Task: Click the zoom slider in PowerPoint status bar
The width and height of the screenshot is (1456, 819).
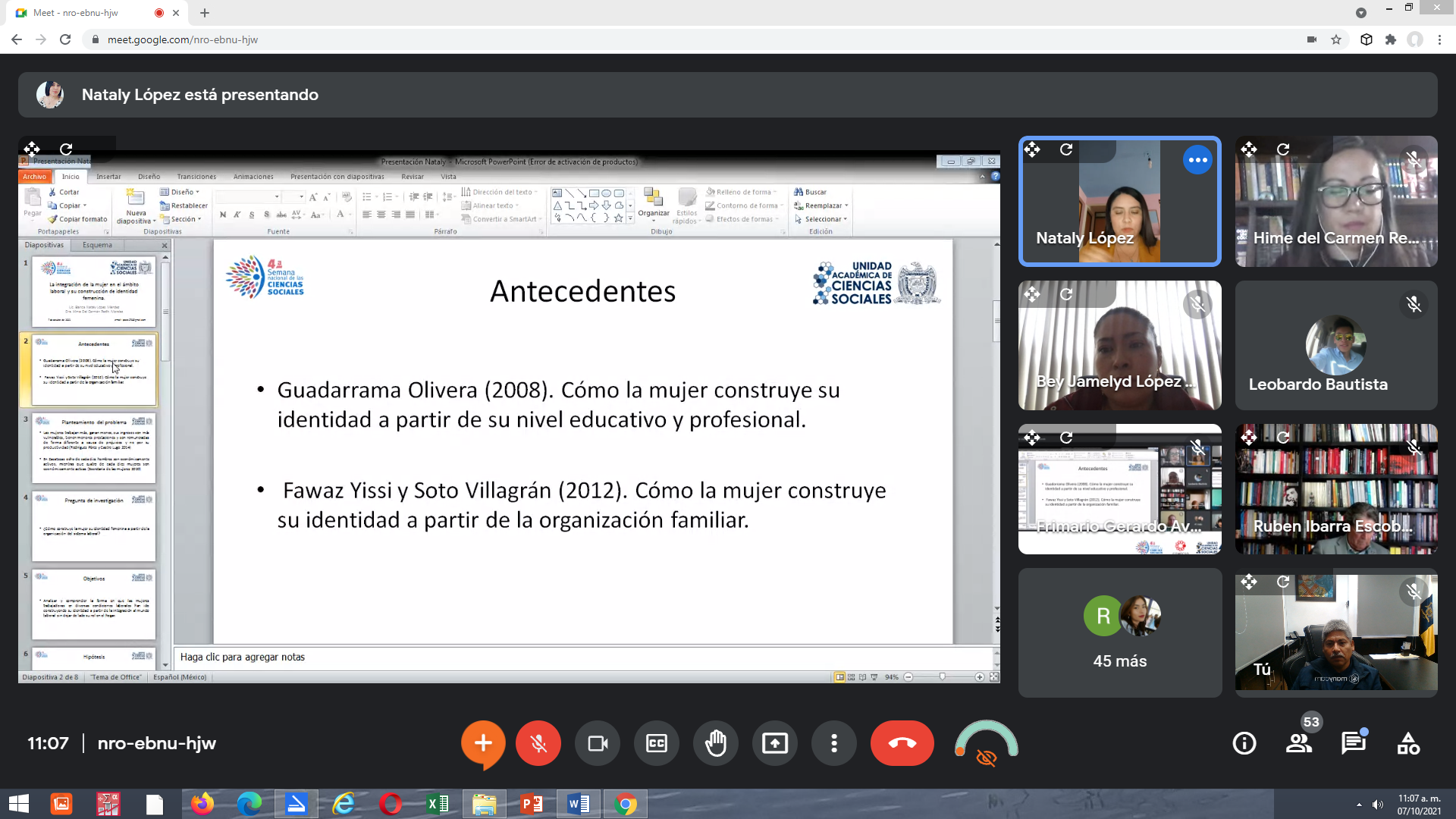Action: point(943,676)
